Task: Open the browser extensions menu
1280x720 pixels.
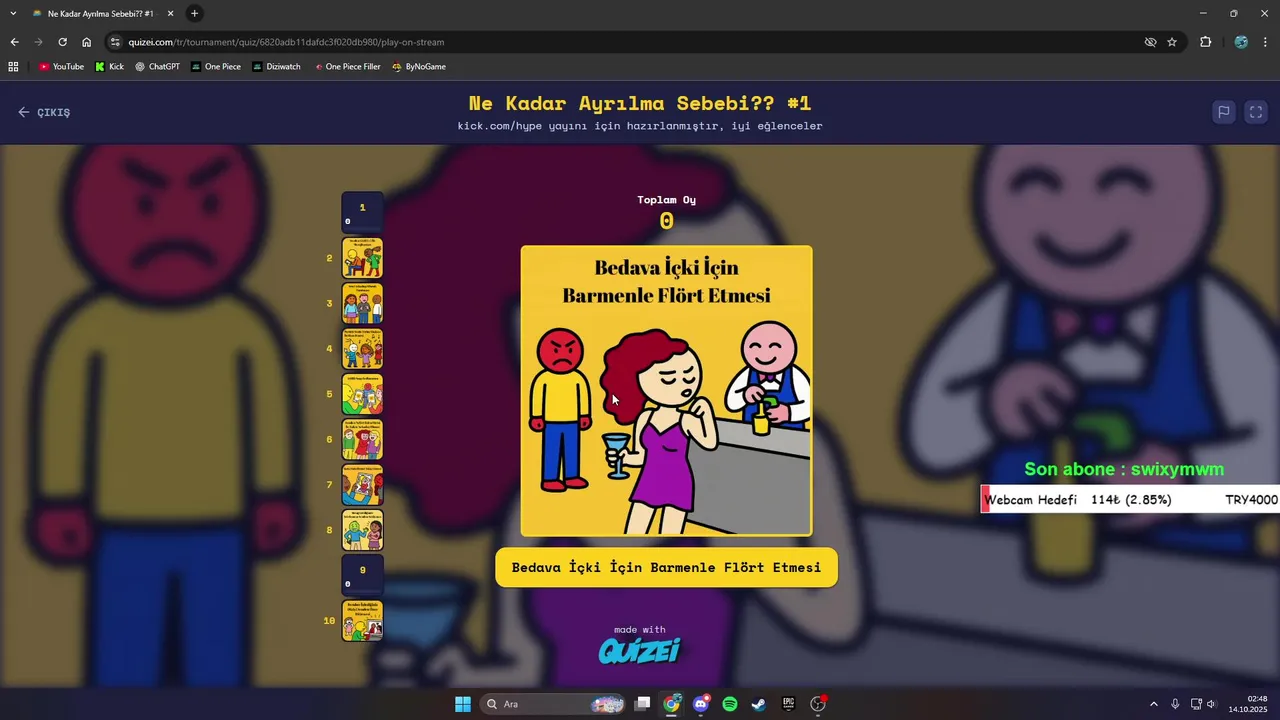Action: tap(1205, 42)
